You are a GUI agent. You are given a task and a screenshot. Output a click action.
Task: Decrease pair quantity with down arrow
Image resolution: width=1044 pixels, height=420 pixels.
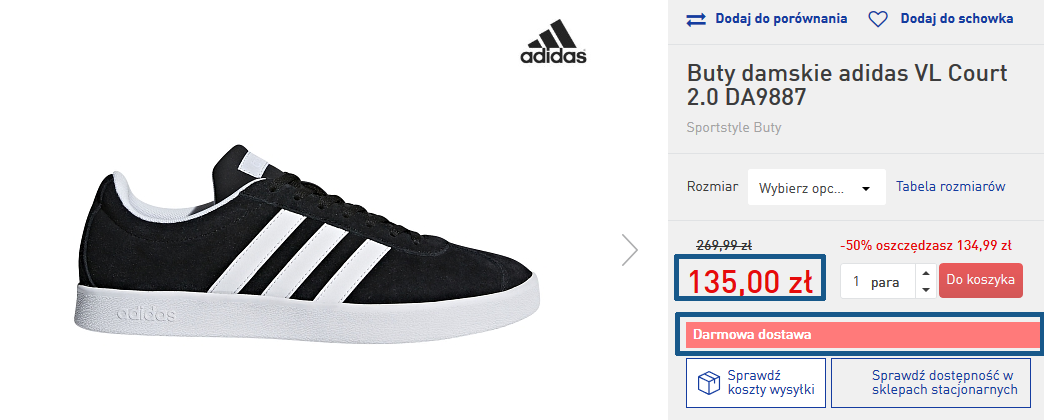pyautogui.click(x=925, y=290)
